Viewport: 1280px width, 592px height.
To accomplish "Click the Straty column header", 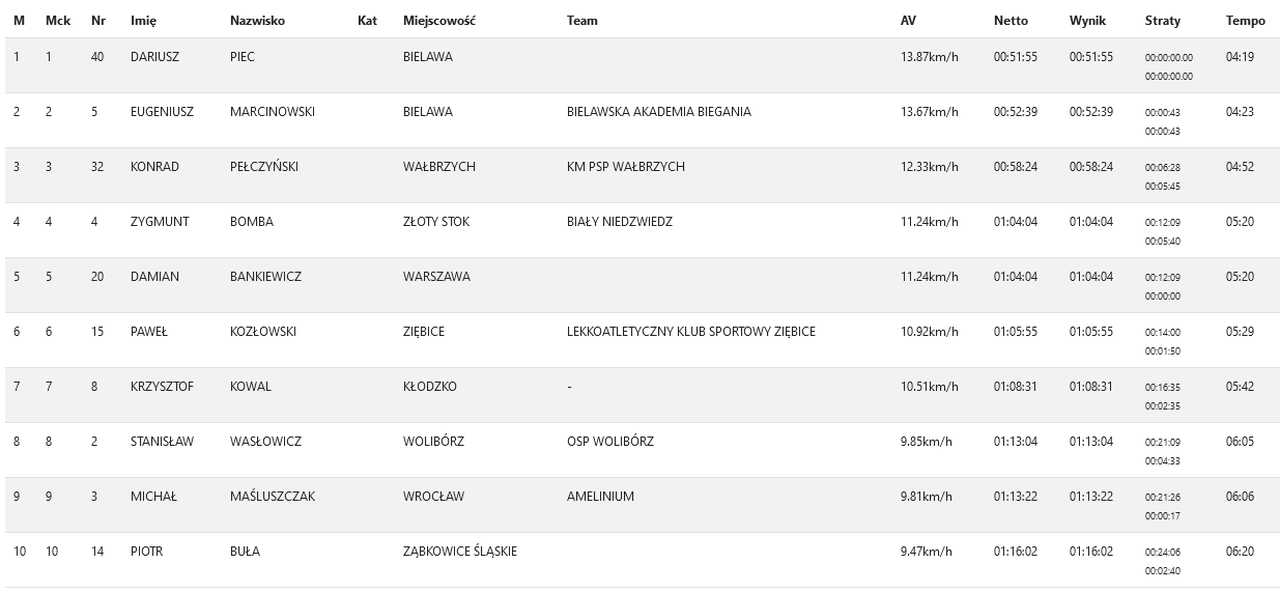I will (x=1162, y=20).
